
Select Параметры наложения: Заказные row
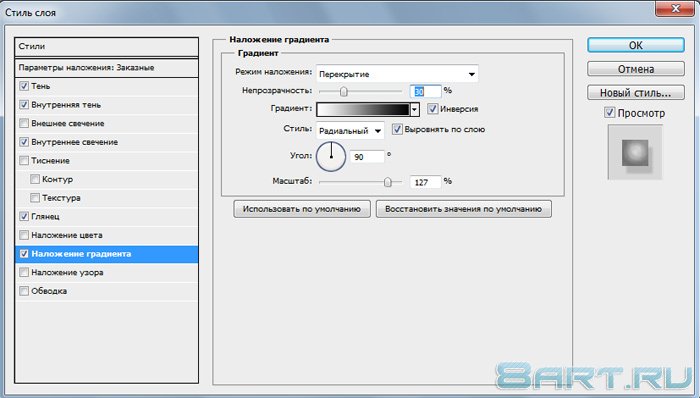pos(106,68)
